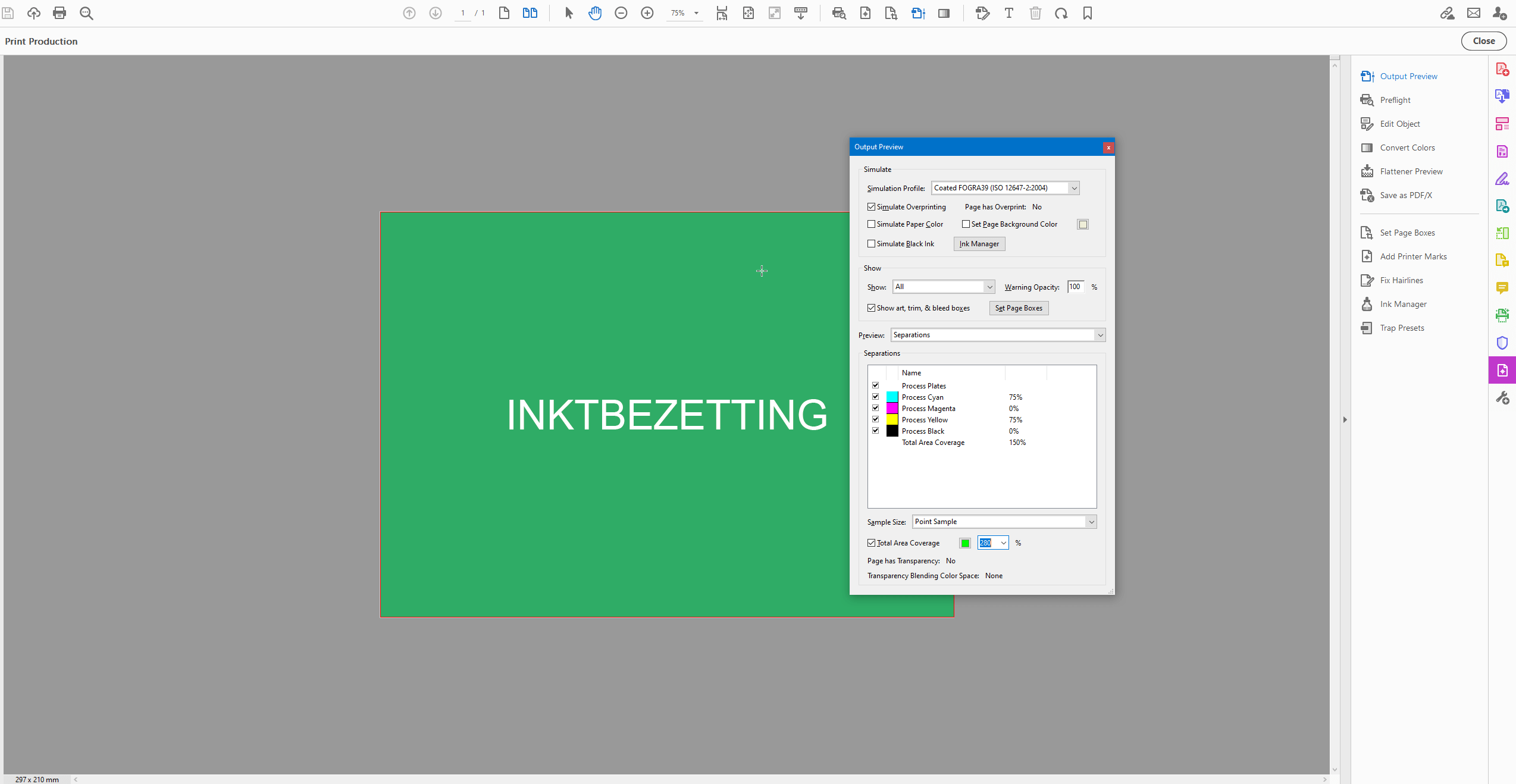
Task: Click the Save file icon
Action: 8,13
